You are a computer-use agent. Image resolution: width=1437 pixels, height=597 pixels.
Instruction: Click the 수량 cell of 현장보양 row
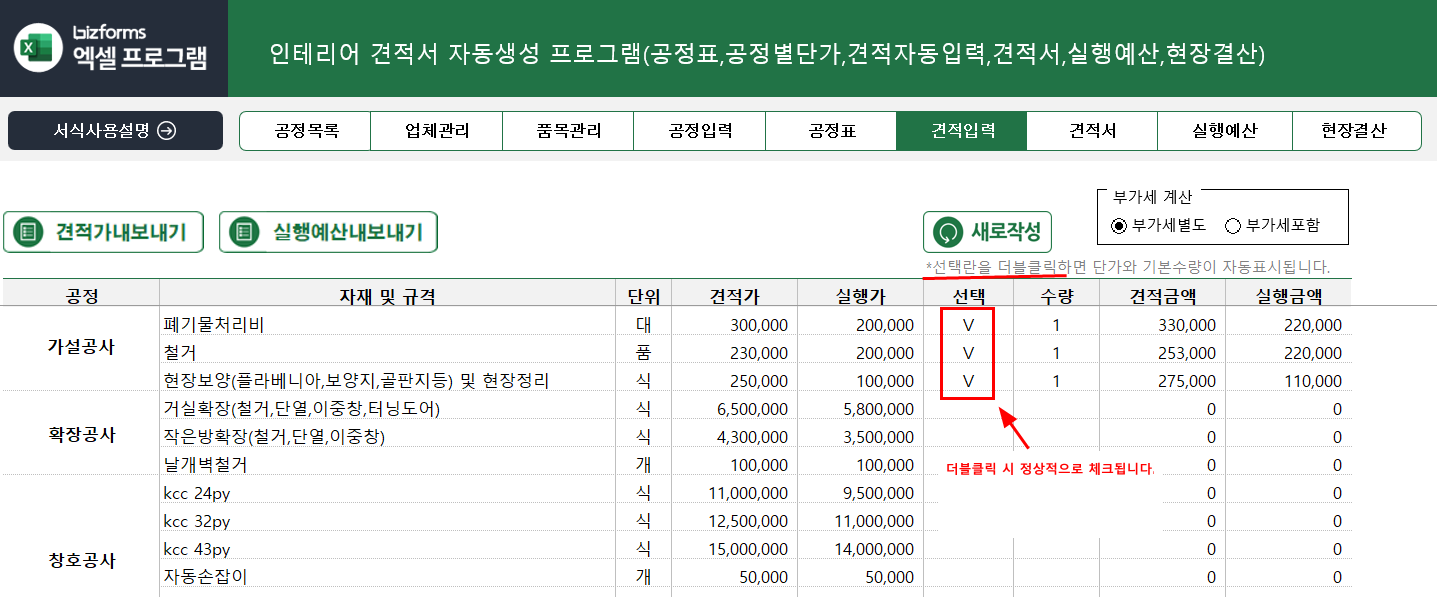tap(1056, 380)
